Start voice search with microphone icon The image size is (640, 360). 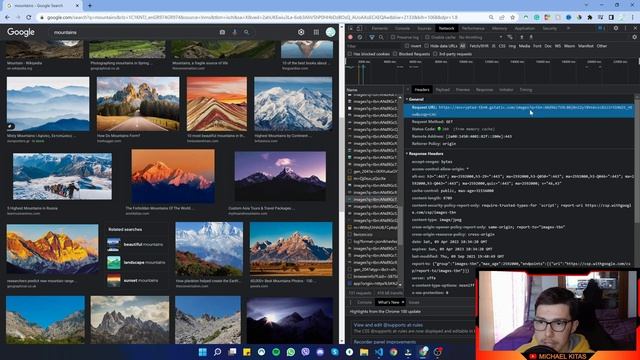(x=234, y=32)
